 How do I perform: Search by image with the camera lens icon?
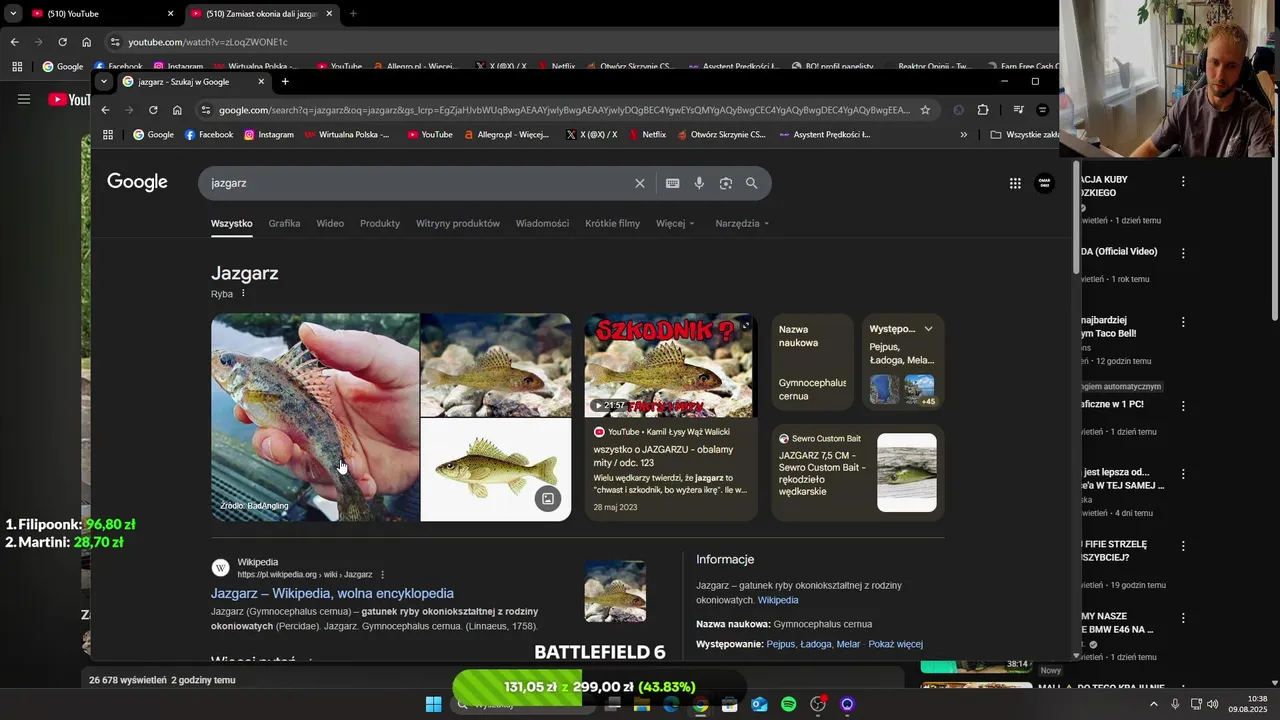[726, 183]
